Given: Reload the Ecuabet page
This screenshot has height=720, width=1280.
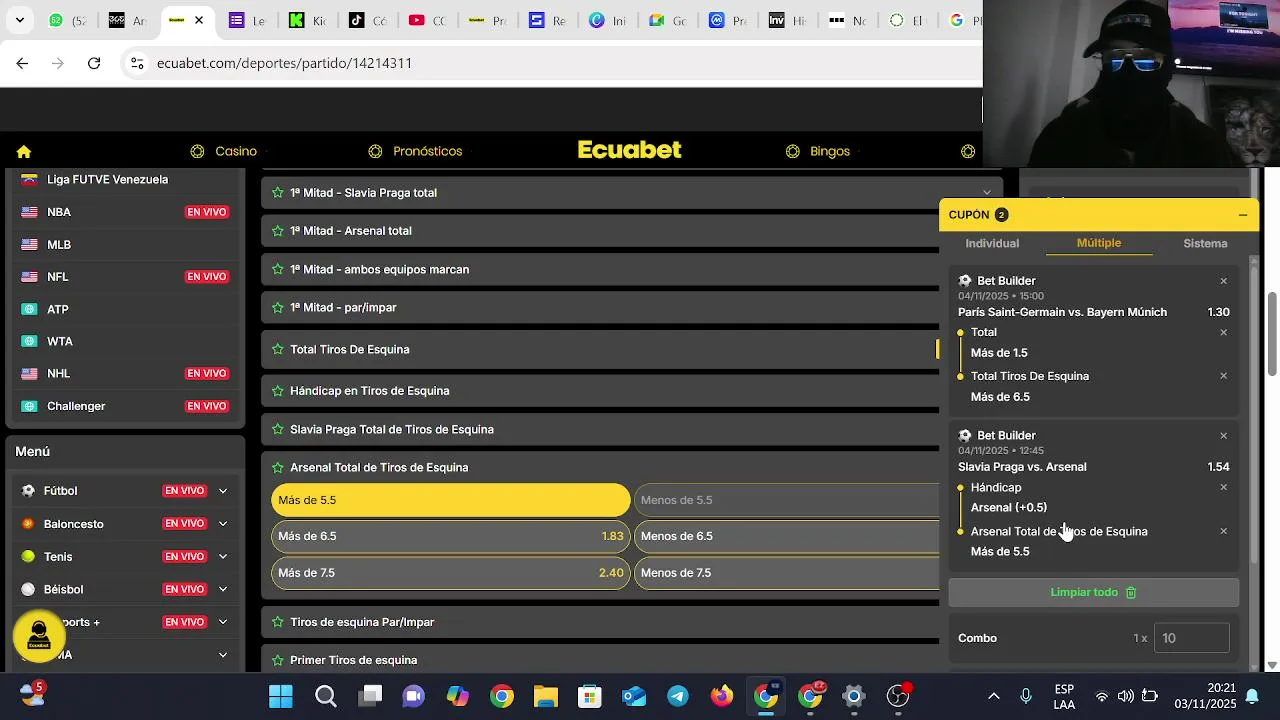Looking at the screenshot, I should 94,63.
